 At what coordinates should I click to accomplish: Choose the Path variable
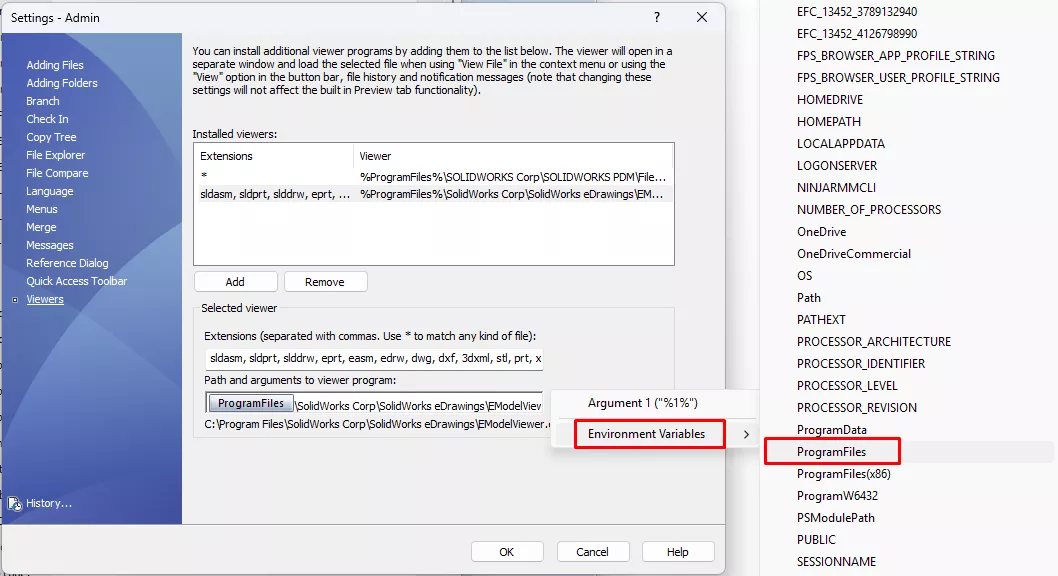808,298
